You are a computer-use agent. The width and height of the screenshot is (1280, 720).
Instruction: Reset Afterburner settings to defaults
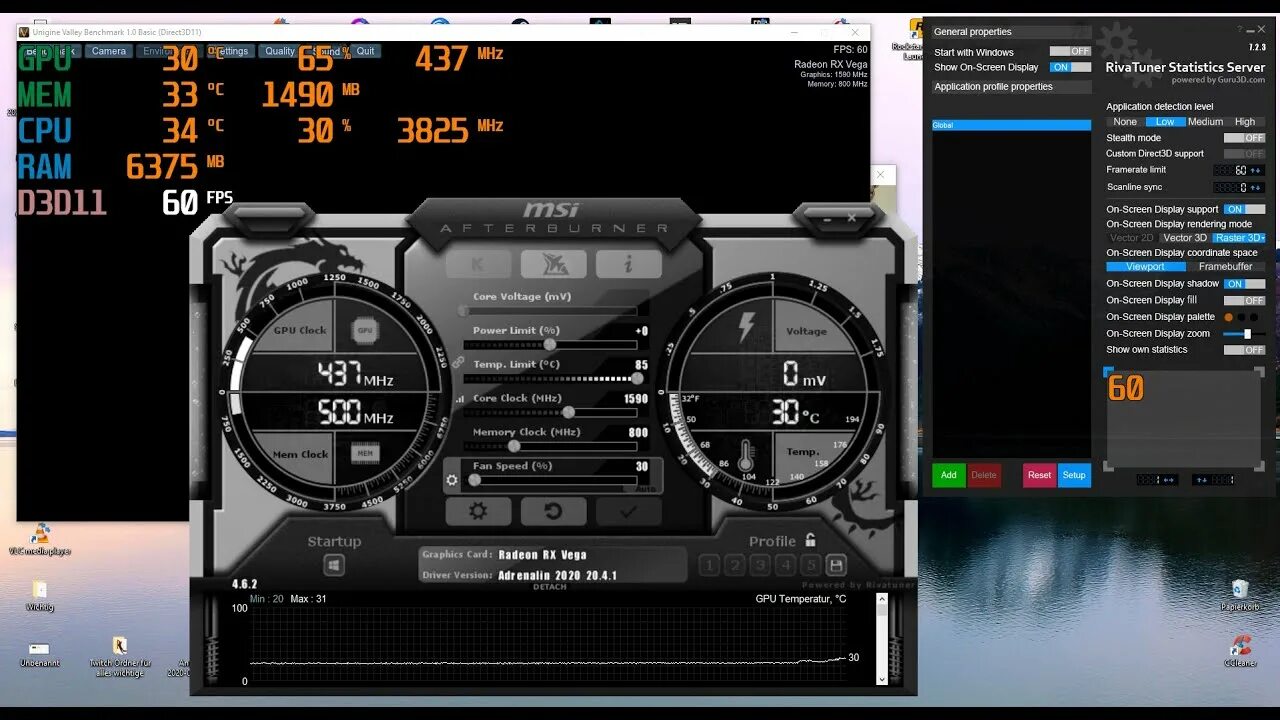coord(553,511)
